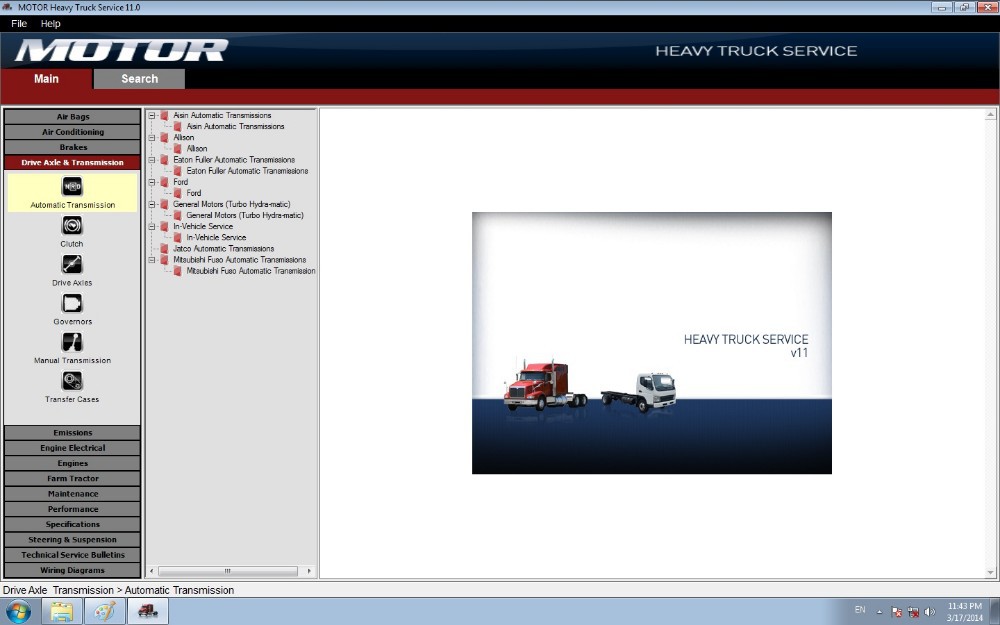The width and height of the screenshot is (1000, 625).
Task: Select the nested Allison child entry
Action: (196, 149)
